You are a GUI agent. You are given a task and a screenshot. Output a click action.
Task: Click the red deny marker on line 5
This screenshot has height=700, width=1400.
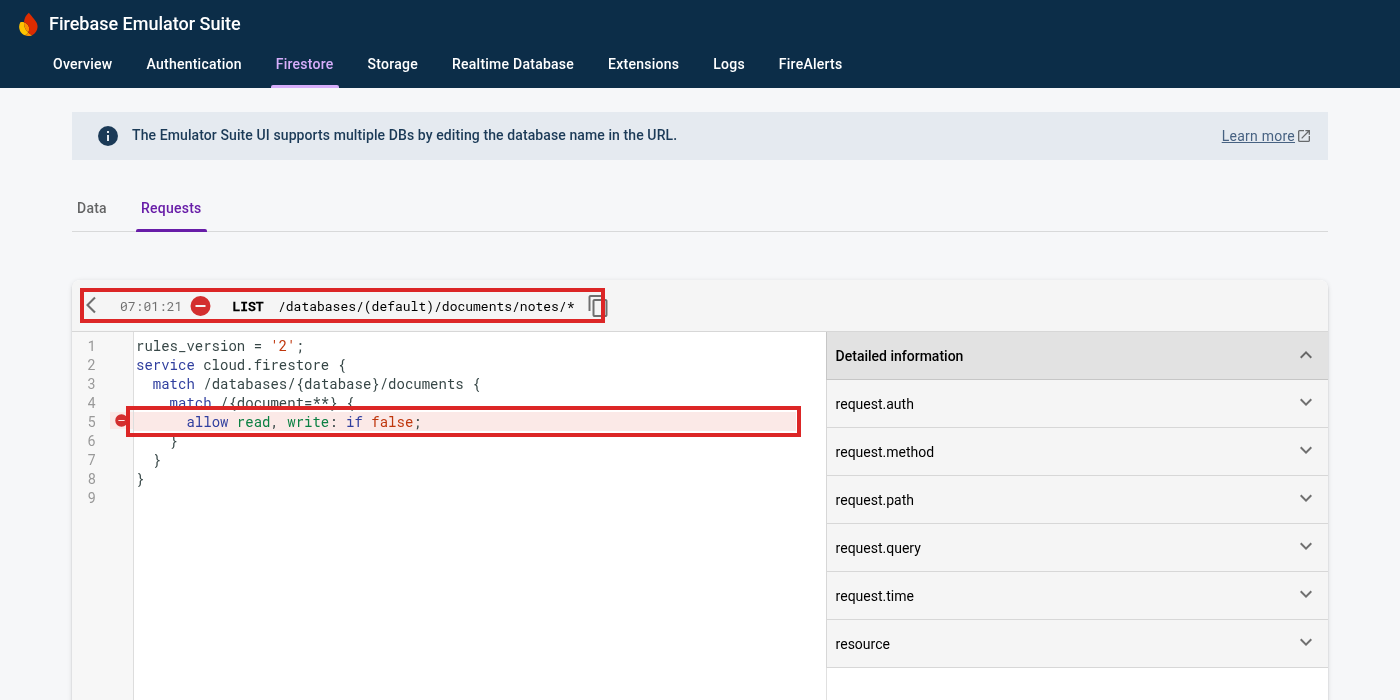pyautogui.click(x=121, y=421)
